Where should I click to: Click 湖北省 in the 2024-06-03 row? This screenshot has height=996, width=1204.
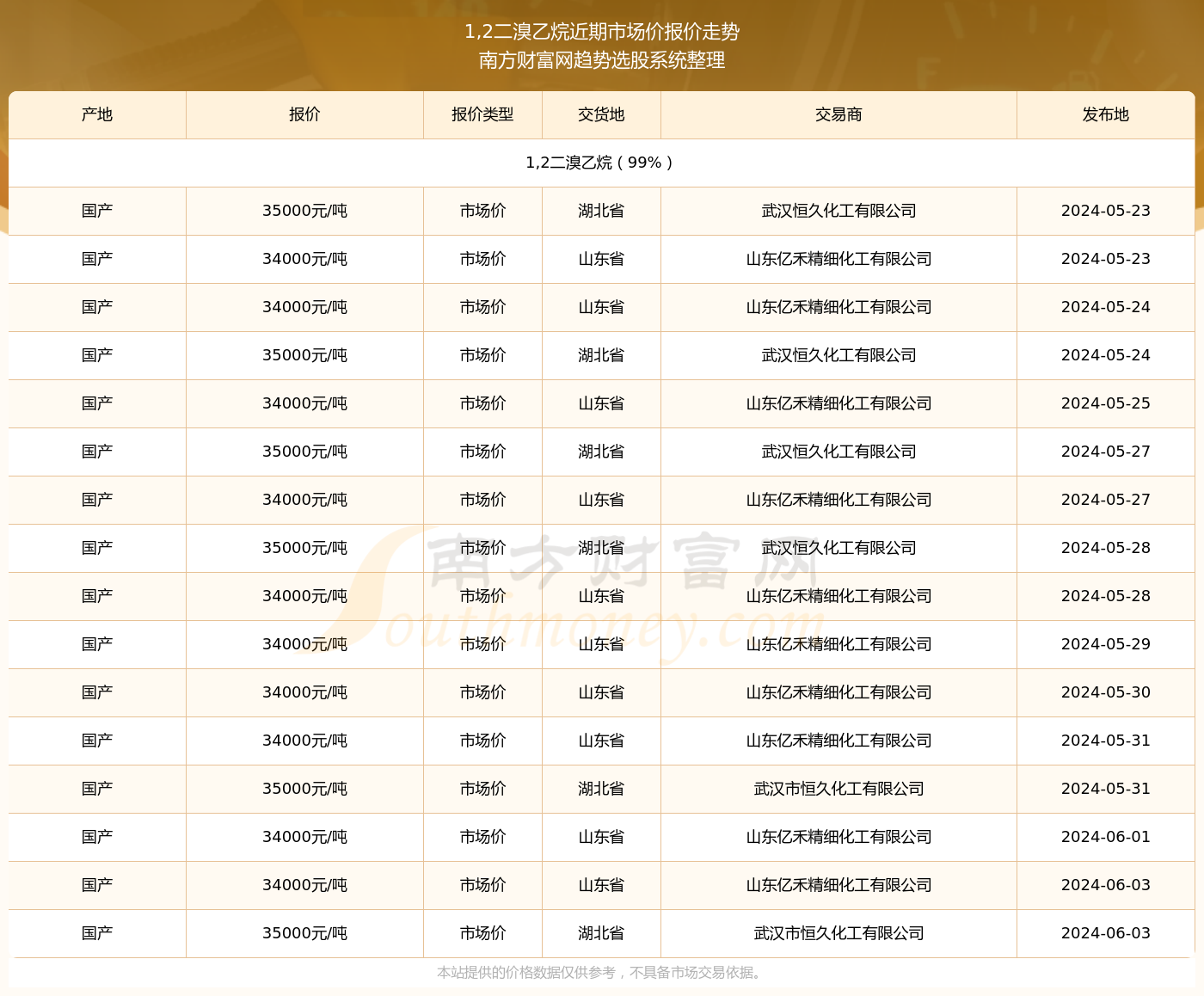pos(601,933)
